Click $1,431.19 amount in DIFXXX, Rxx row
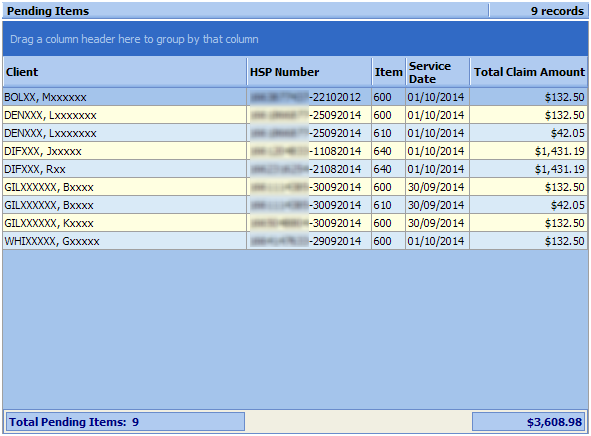The height and width of the screenshot is (436, 591). [528, 169]
